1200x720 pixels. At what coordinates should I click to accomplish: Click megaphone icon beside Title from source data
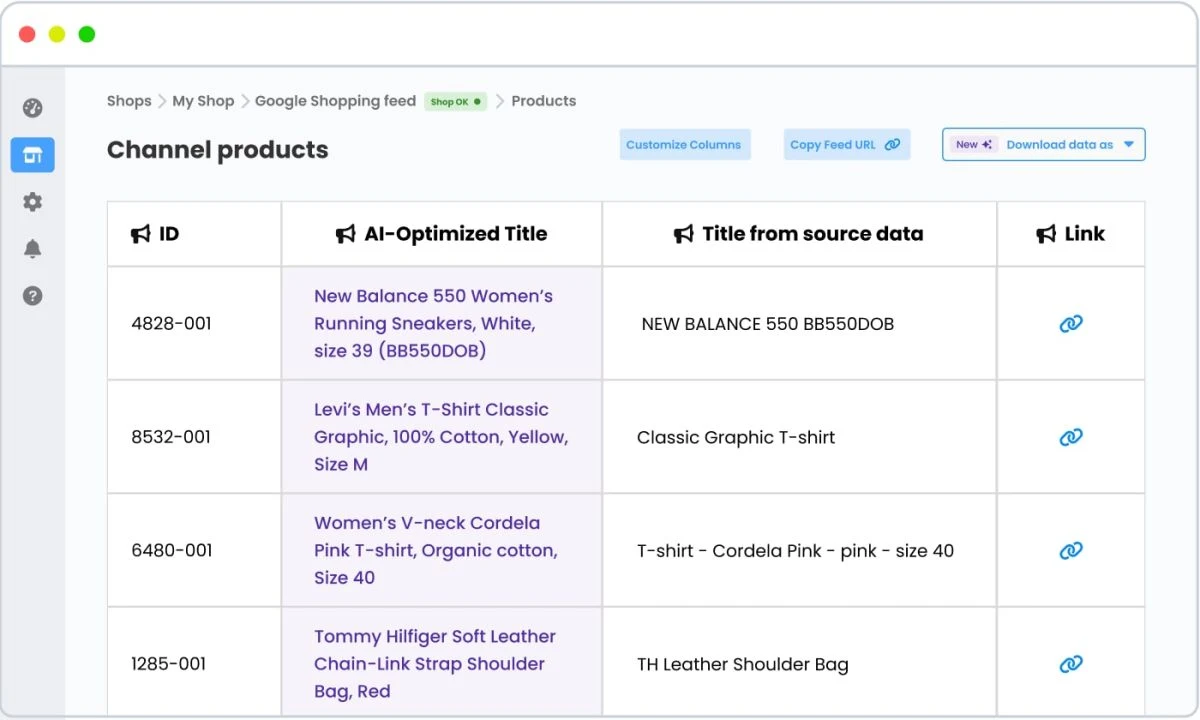tap(684, 234)
